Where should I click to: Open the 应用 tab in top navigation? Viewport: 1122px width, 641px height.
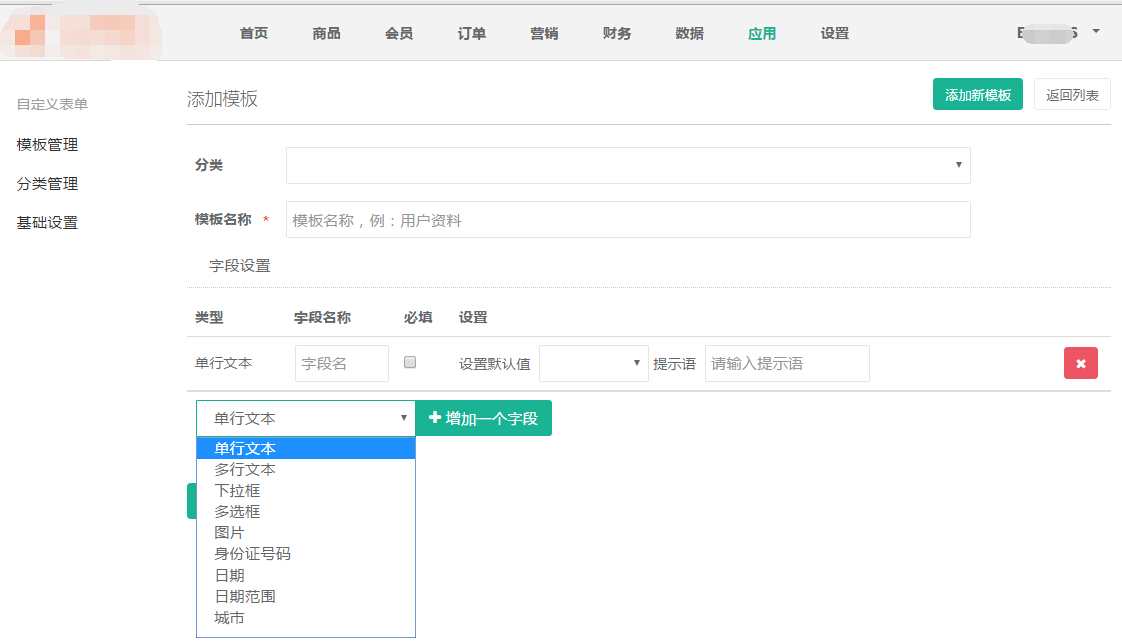pos(762,33)
